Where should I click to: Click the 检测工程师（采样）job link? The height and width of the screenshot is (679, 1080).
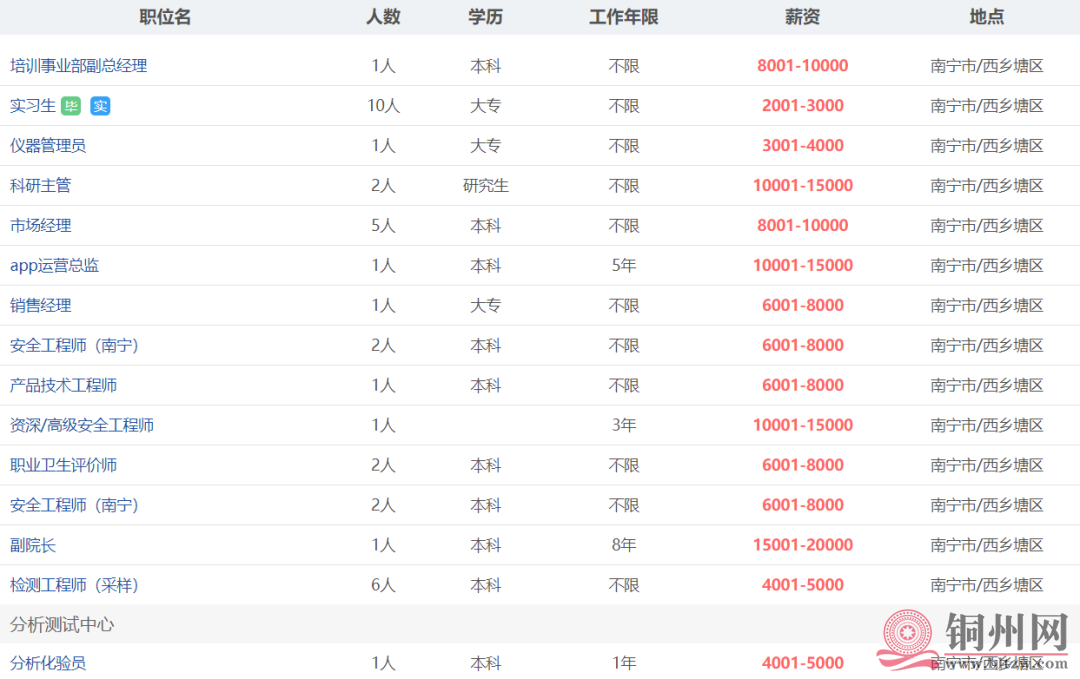[74, 585]
